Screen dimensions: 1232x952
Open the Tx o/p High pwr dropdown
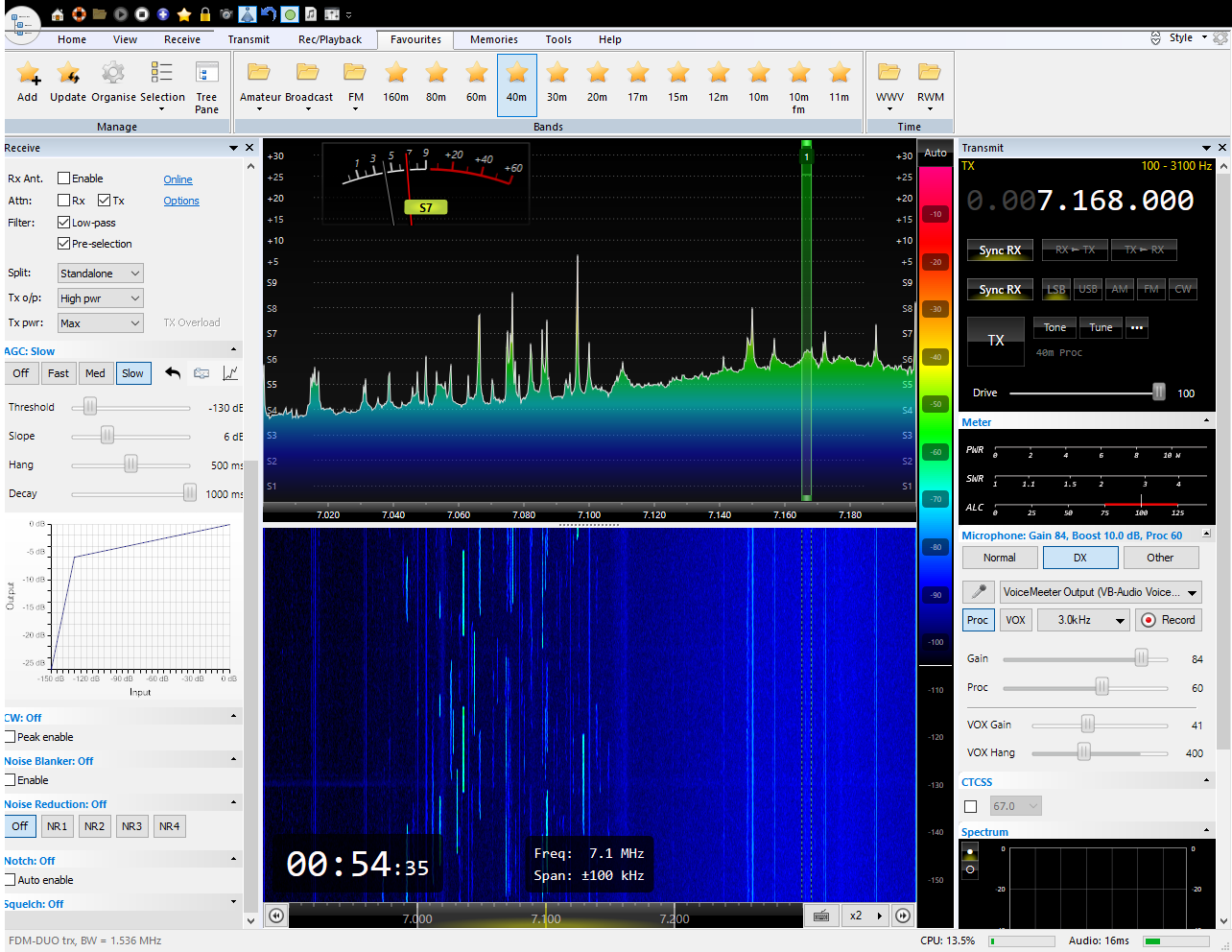click(101, 298)
